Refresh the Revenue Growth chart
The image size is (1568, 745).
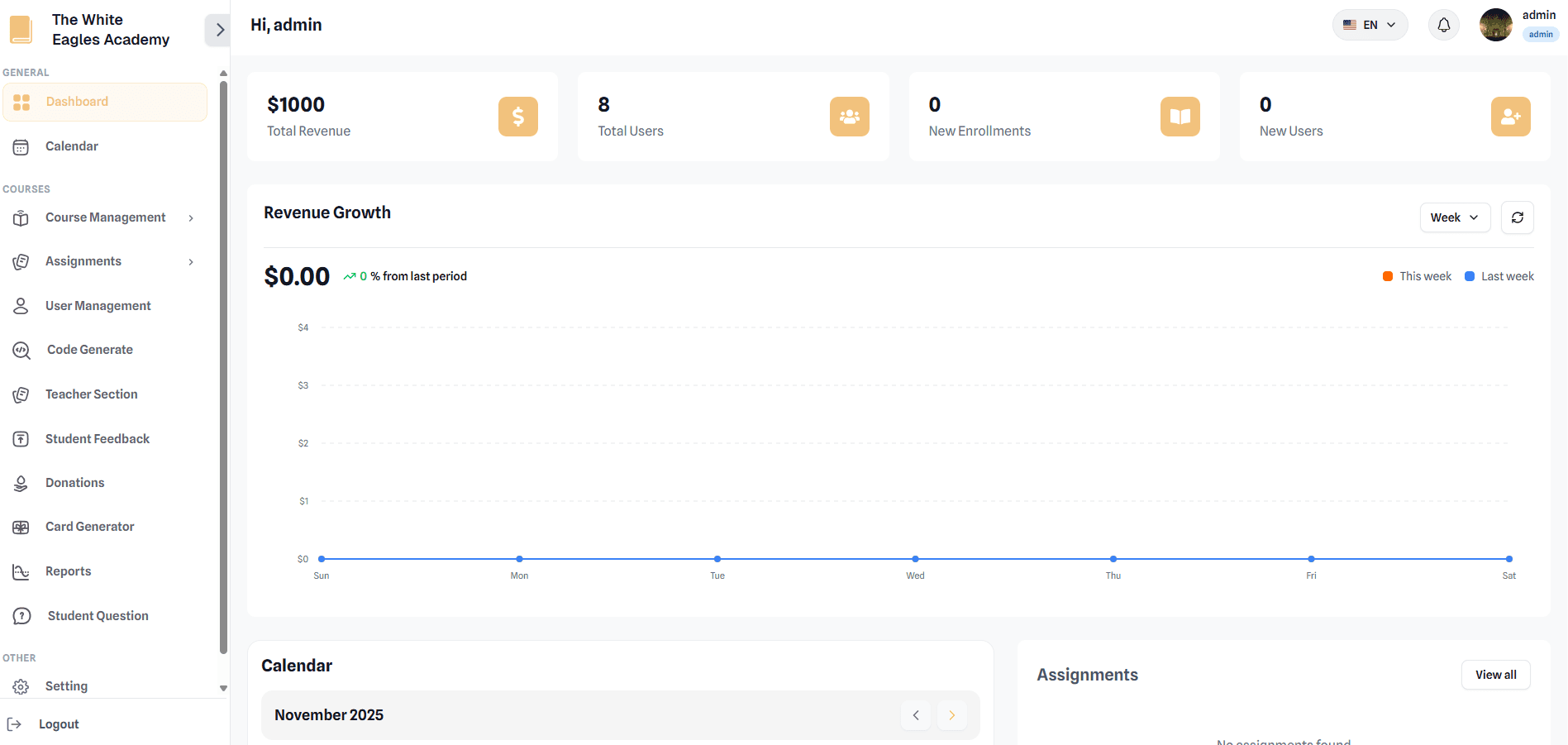point(1517,217)
